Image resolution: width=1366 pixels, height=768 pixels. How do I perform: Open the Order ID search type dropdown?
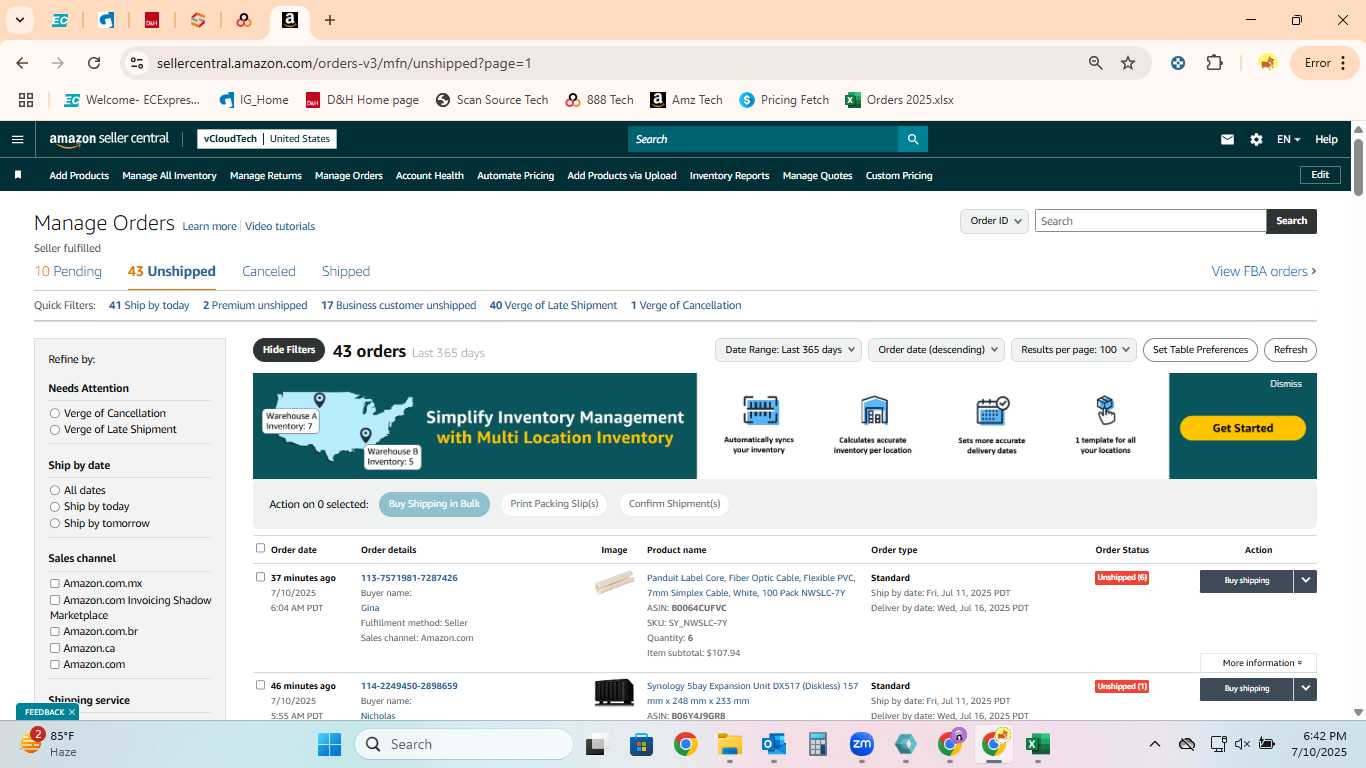[x=994, y=221]
